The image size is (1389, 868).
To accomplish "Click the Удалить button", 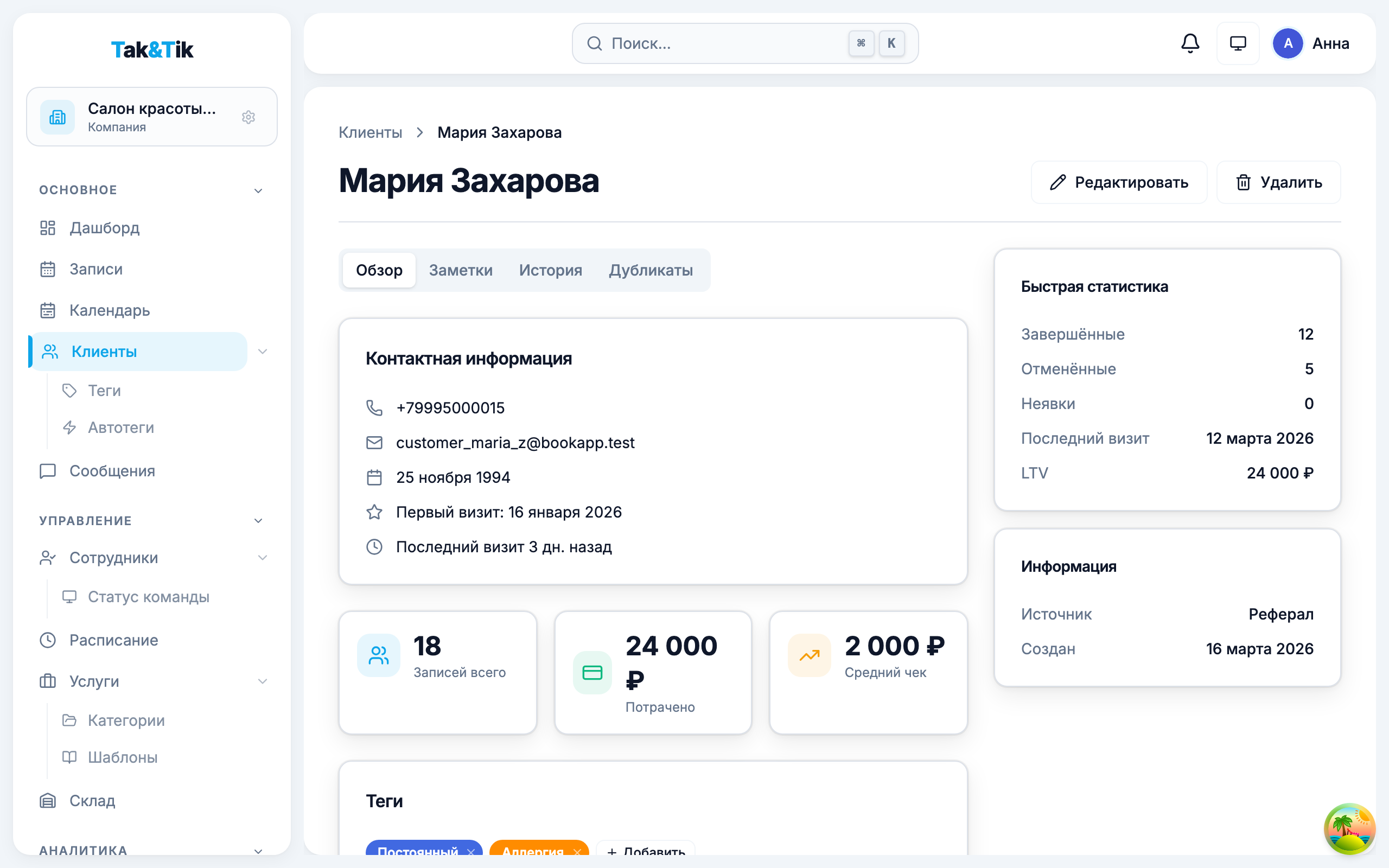I will click(x=1278, y=182).
